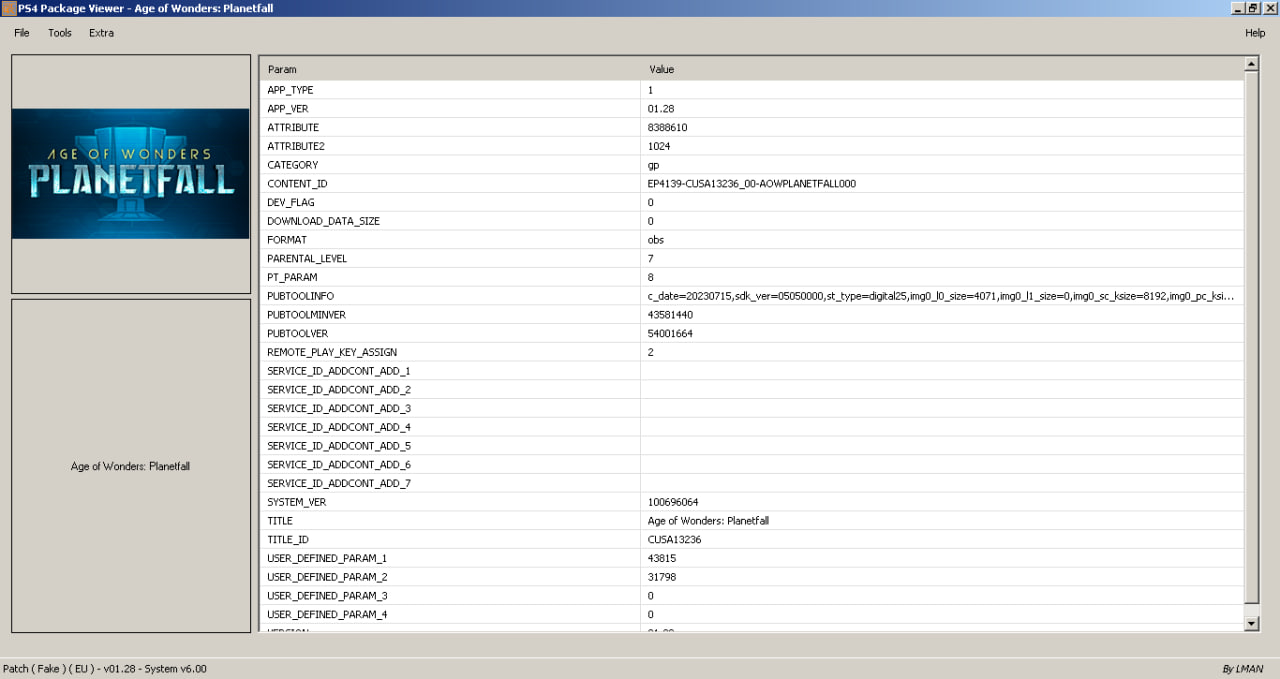The width and height of the screenshot is (1280, 679).
Task: Click the scrollbar down arrow
Action: pos(1251,623)
